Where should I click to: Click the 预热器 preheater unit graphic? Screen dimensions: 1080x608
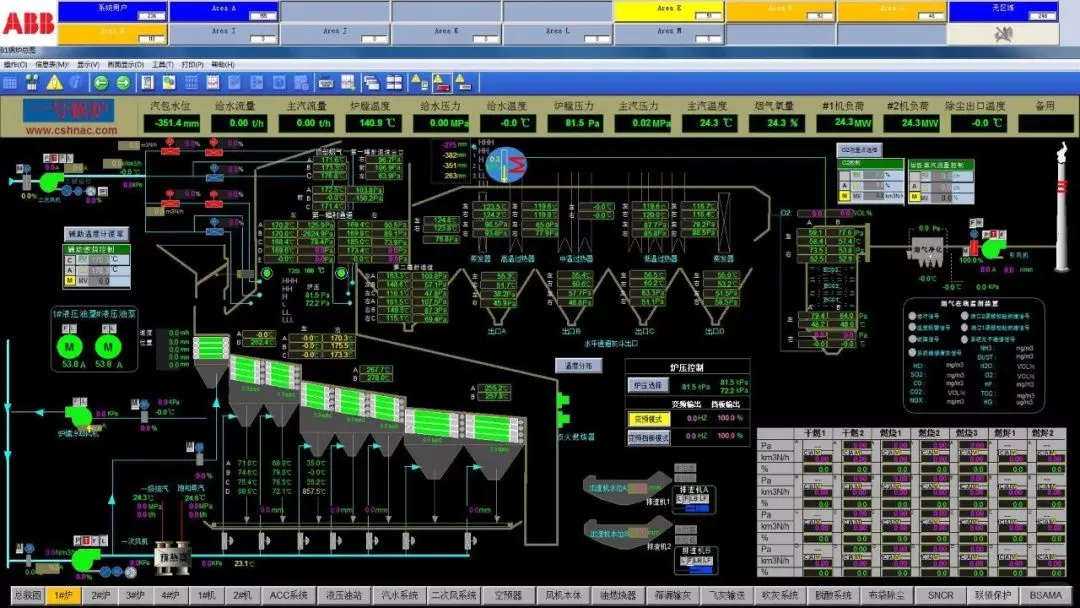tap(171, 558)
